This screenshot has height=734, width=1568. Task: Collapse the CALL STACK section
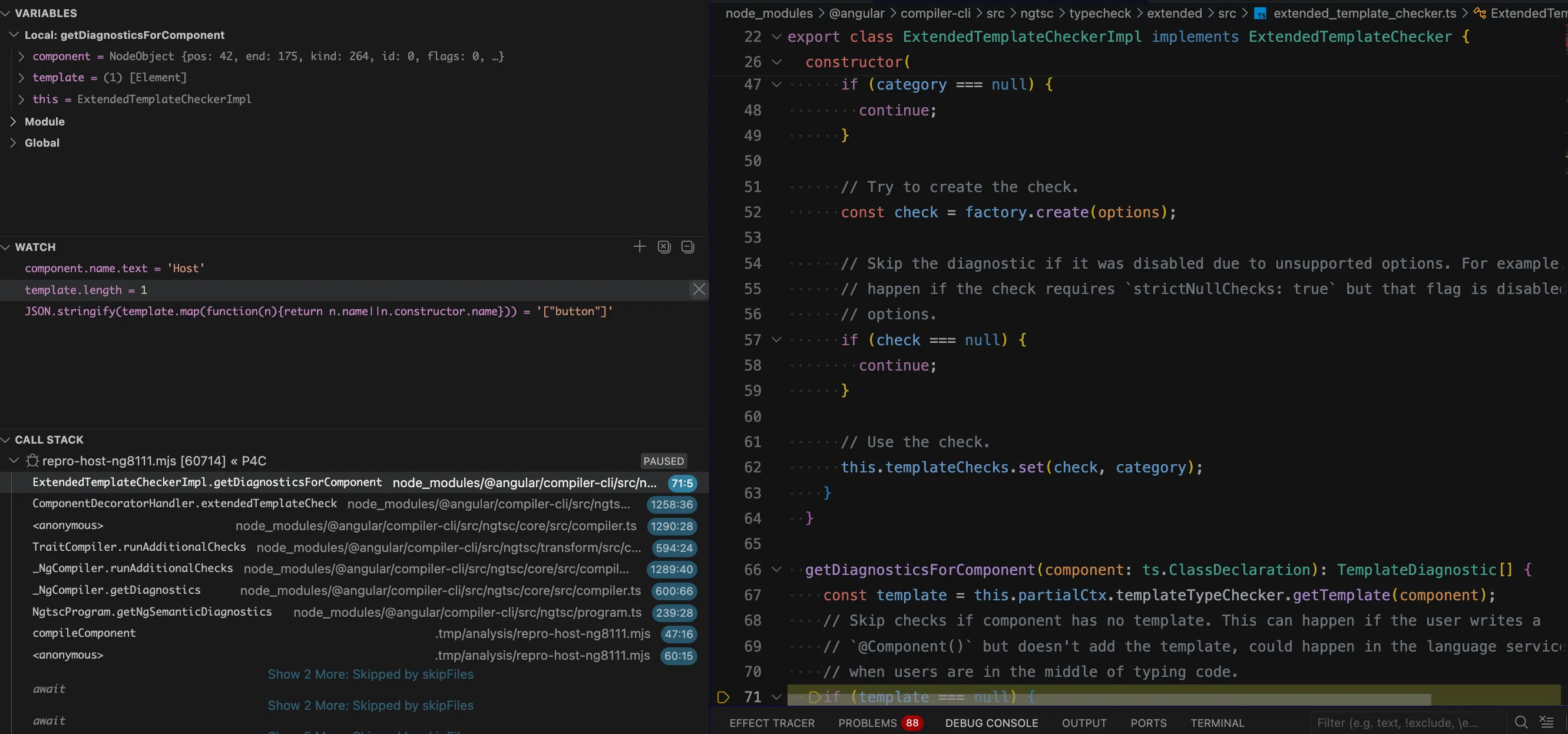6,439
